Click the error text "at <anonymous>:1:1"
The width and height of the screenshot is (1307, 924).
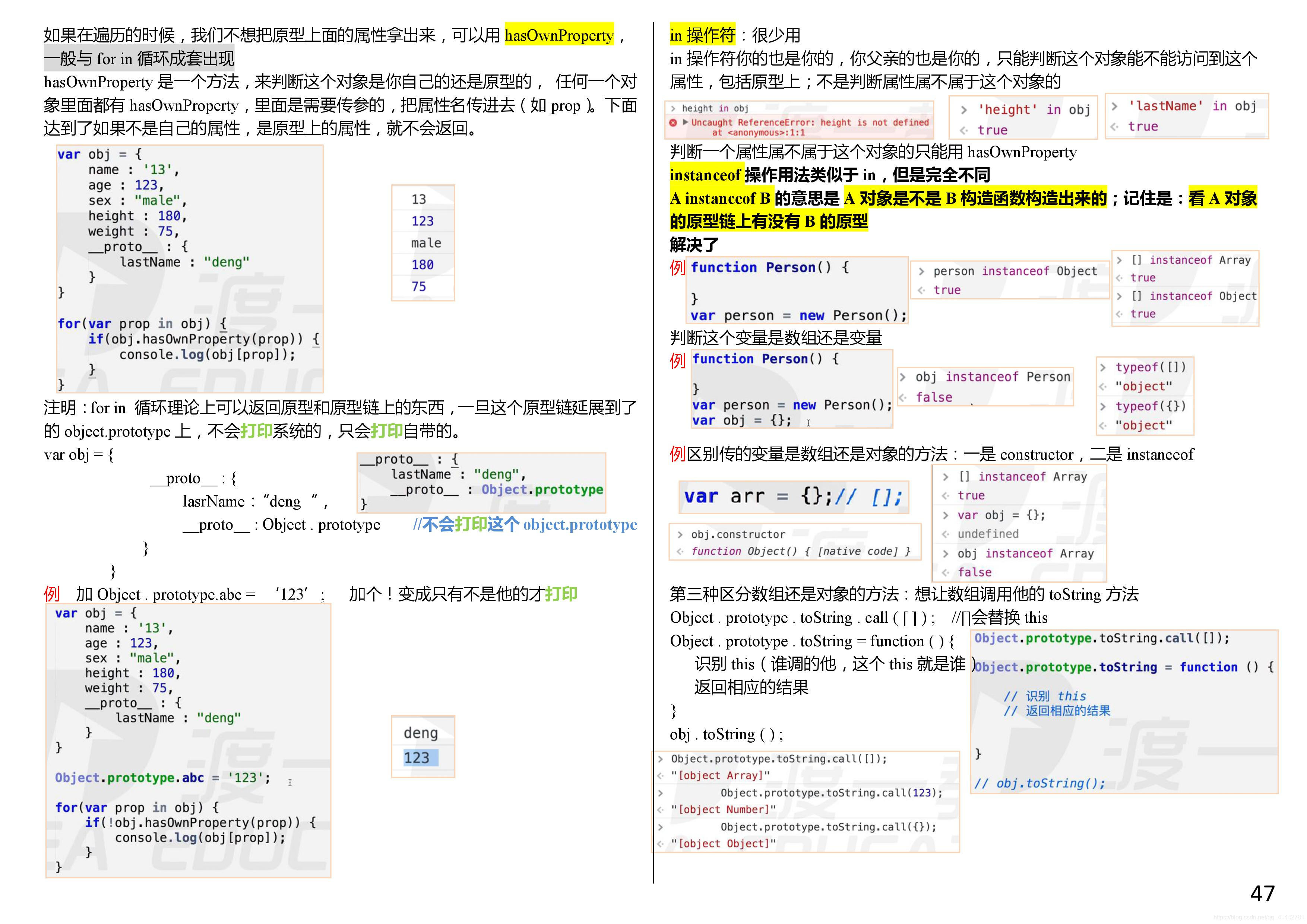coord(758,133)
